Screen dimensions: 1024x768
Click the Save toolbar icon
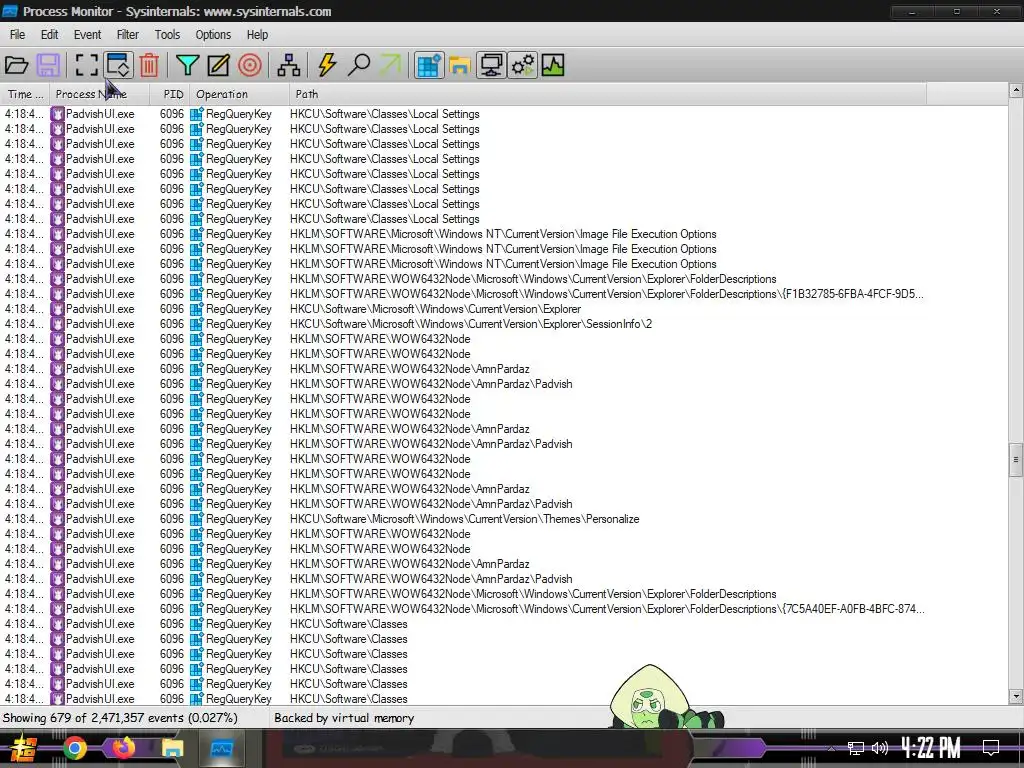pos(48,65)
